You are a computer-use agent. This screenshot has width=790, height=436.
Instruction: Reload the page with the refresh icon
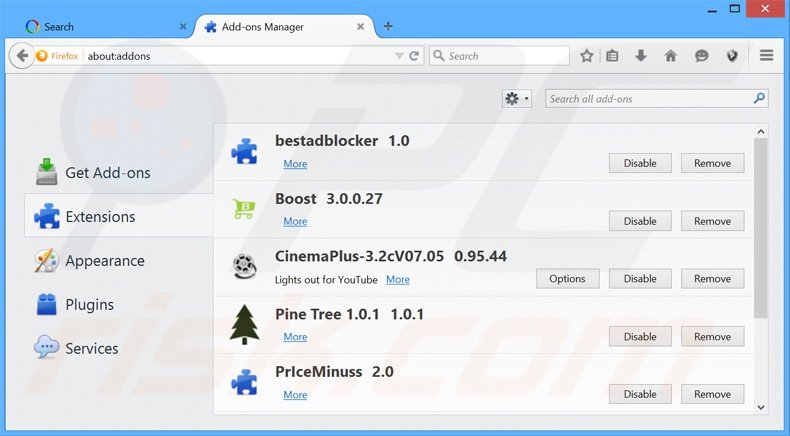[414, 56]
